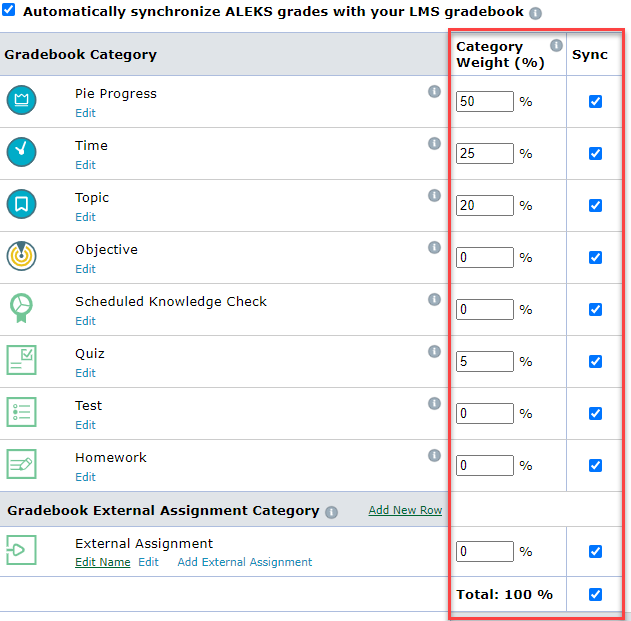This screenshot has height=621, width=631.
Task: Click Add External Assignment link
Action: tap(245, 562)
